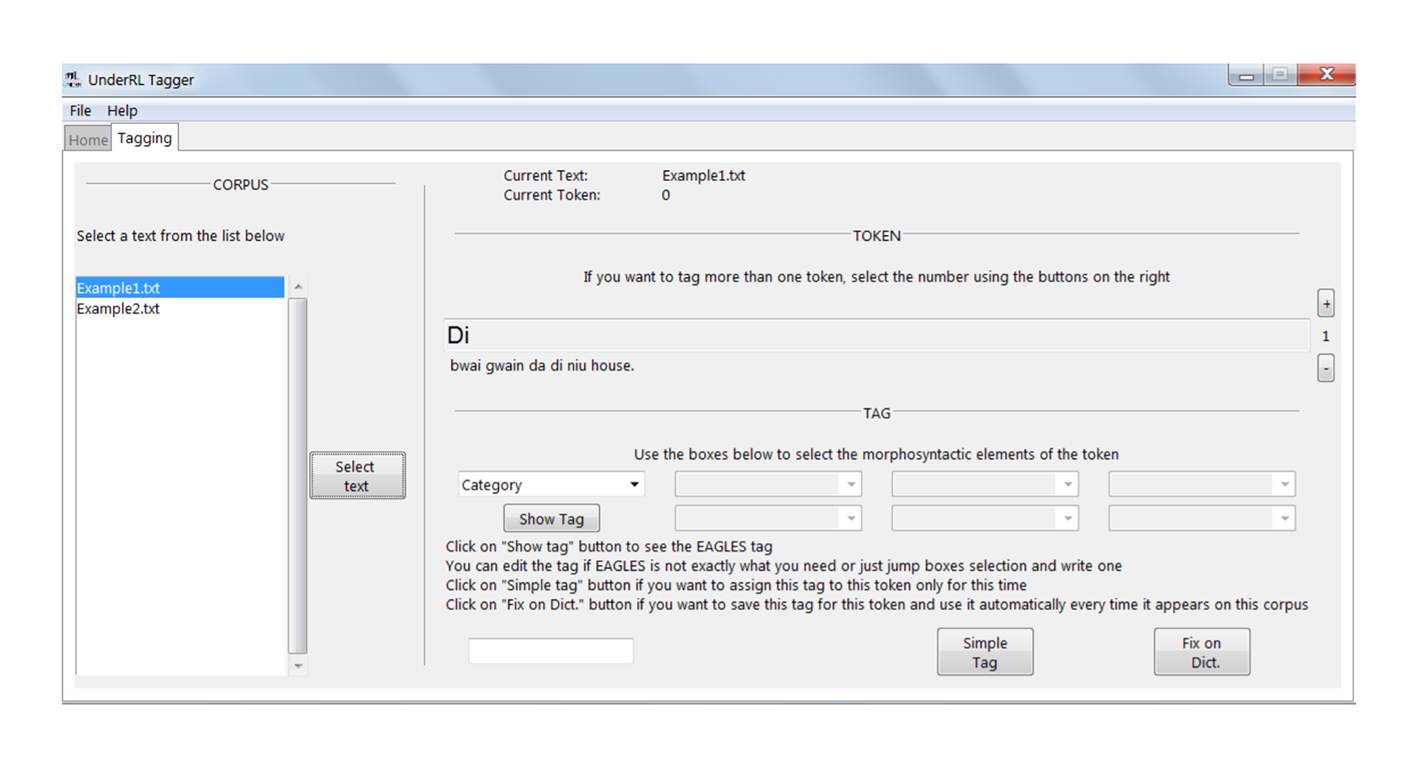Switch to the Home tab
The image size is (1417, 769).
tap(88, 140)
